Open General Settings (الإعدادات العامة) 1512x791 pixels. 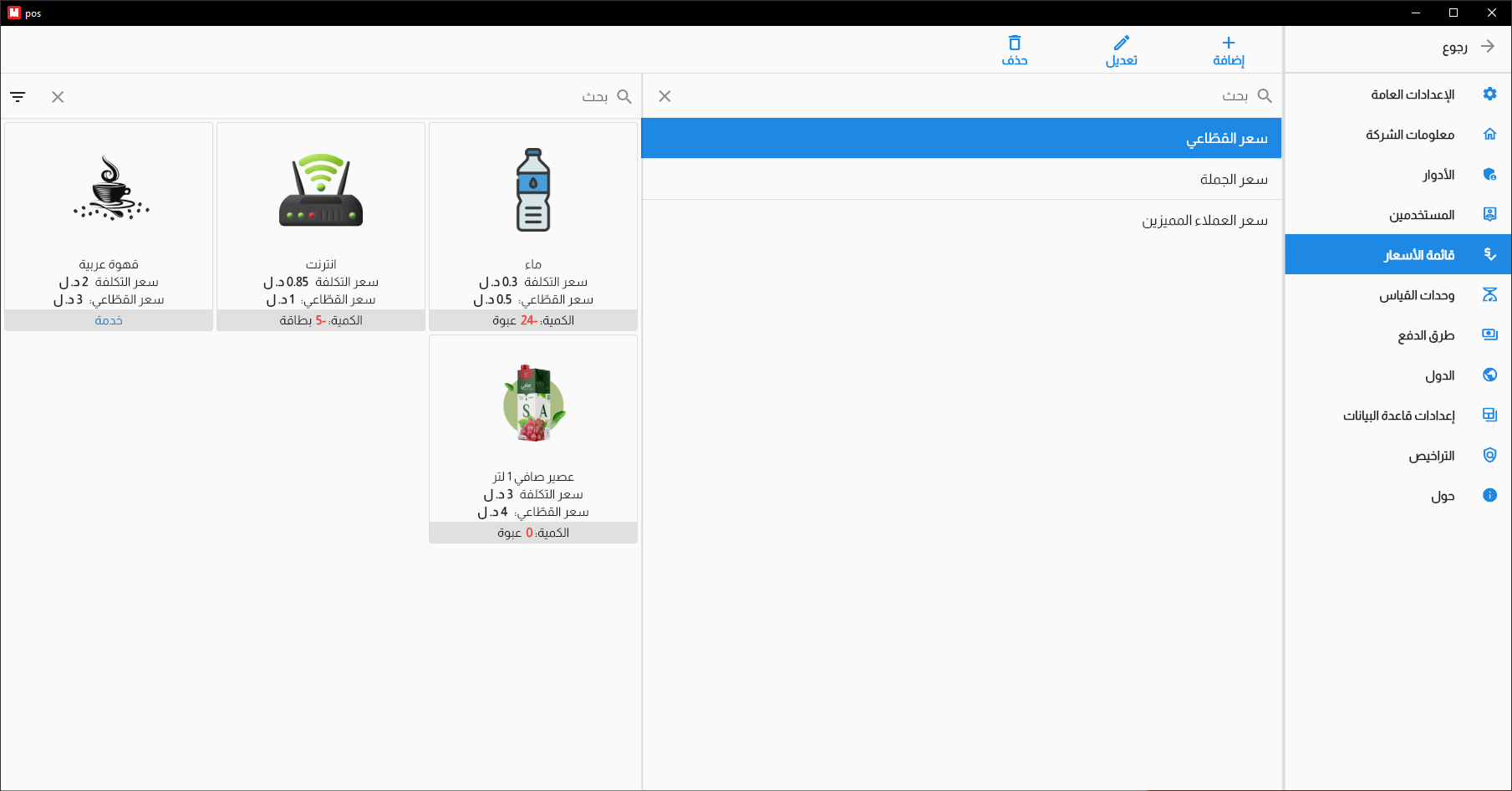click(1413, 94)
